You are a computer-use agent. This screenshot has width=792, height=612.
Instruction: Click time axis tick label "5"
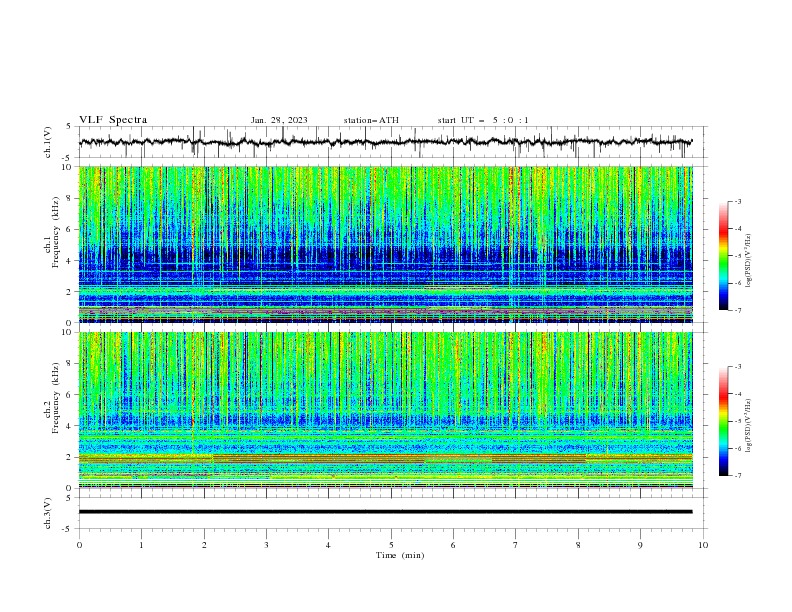click(x=391, y=545)
